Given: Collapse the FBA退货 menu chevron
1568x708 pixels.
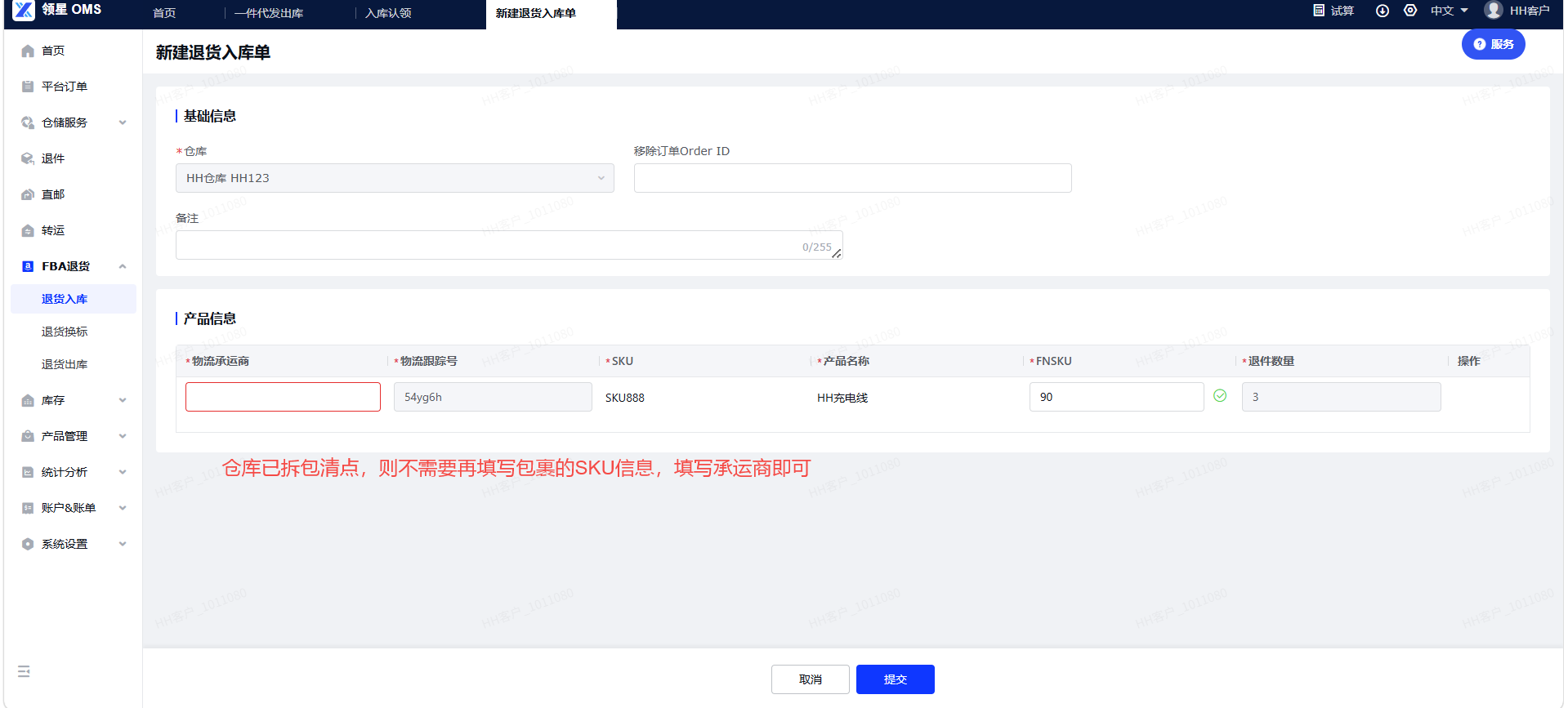Looking at the screenshot, I should [123, 266].
